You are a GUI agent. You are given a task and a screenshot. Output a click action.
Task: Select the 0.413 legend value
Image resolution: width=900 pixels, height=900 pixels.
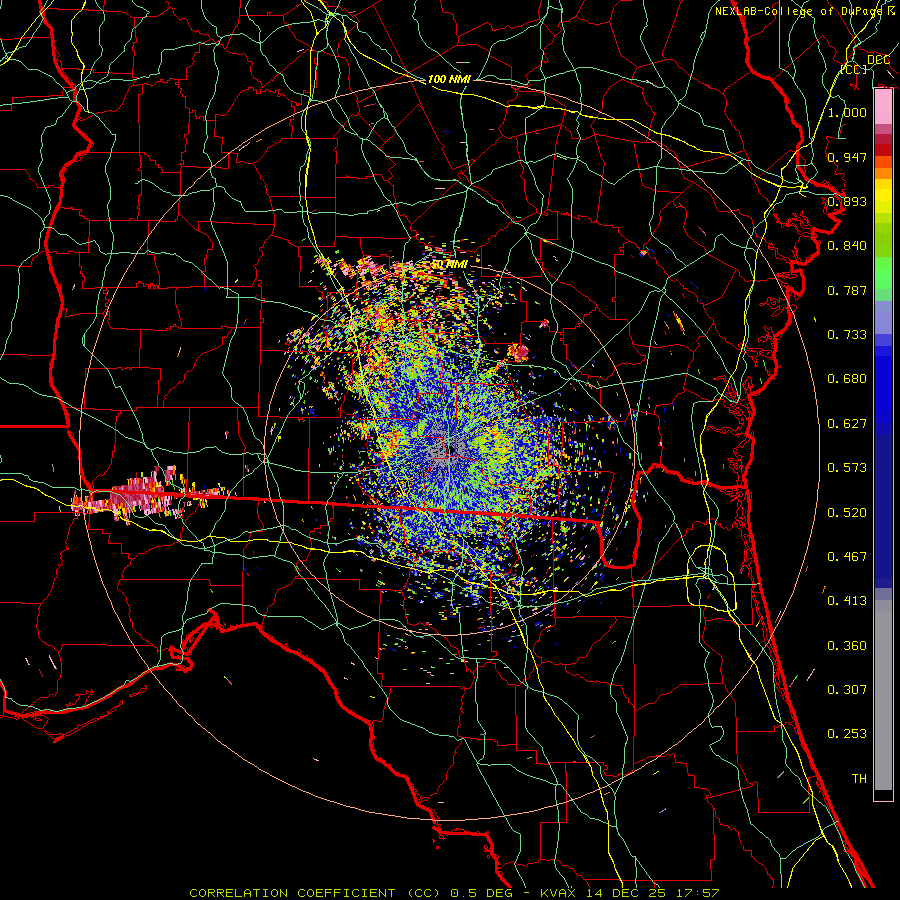(847, 600)
